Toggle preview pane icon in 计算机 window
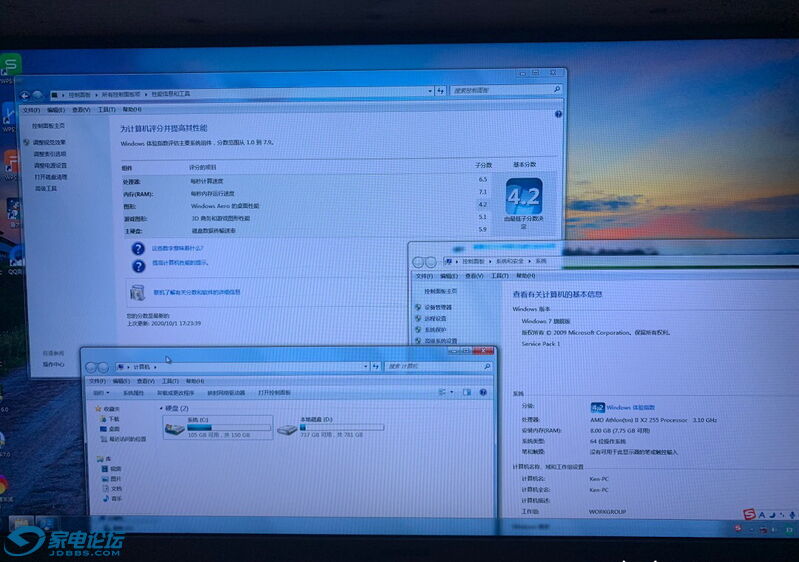 tap(467, 392)
